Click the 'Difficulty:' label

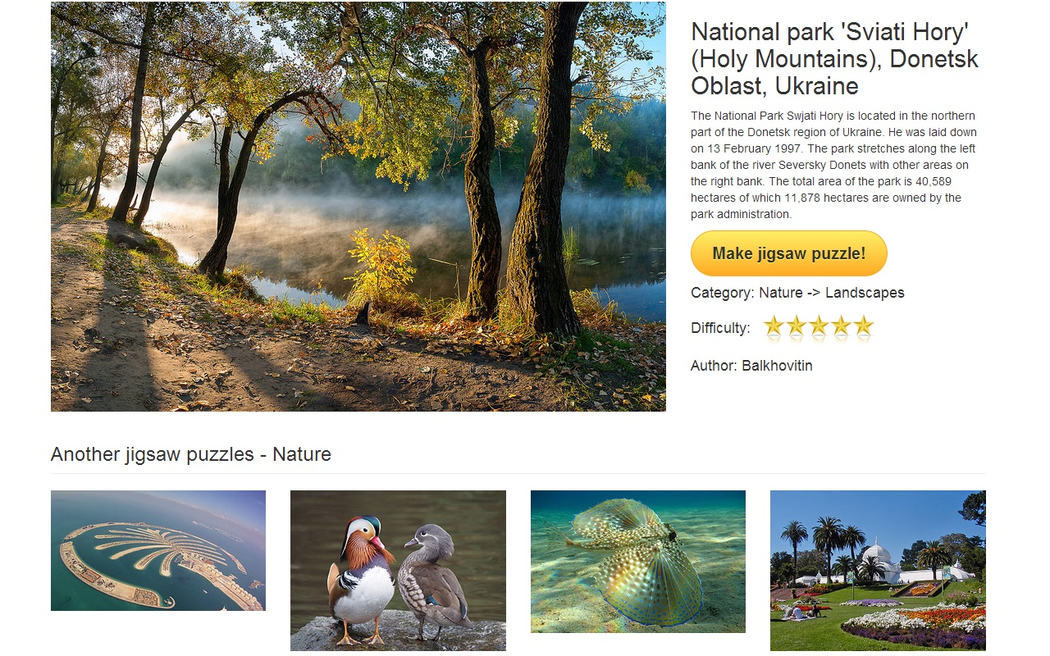pos(720,328)
